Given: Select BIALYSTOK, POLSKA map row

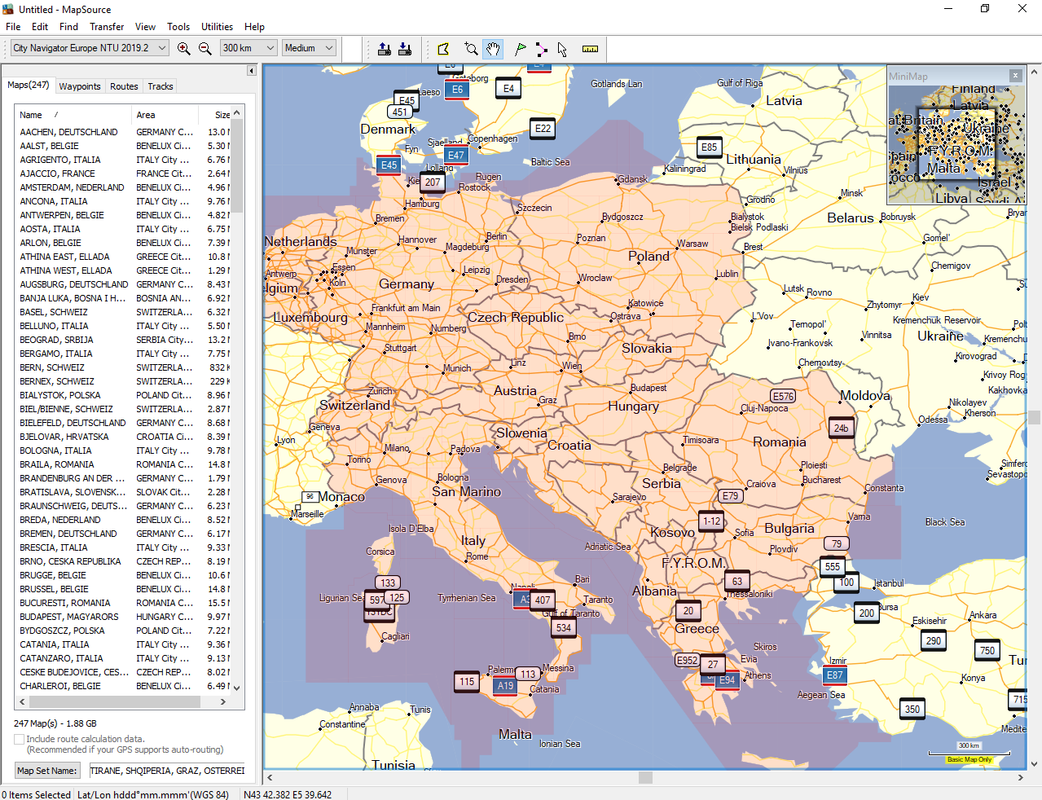Looking at the screenshot, I should click(123, 395).
